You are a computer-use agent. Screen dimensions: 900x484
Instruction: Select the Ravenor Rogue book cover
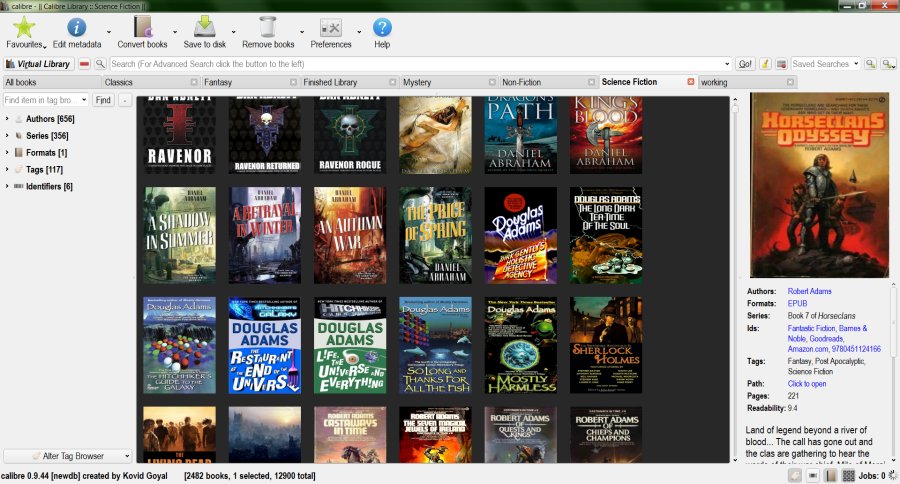click(350, 135)
